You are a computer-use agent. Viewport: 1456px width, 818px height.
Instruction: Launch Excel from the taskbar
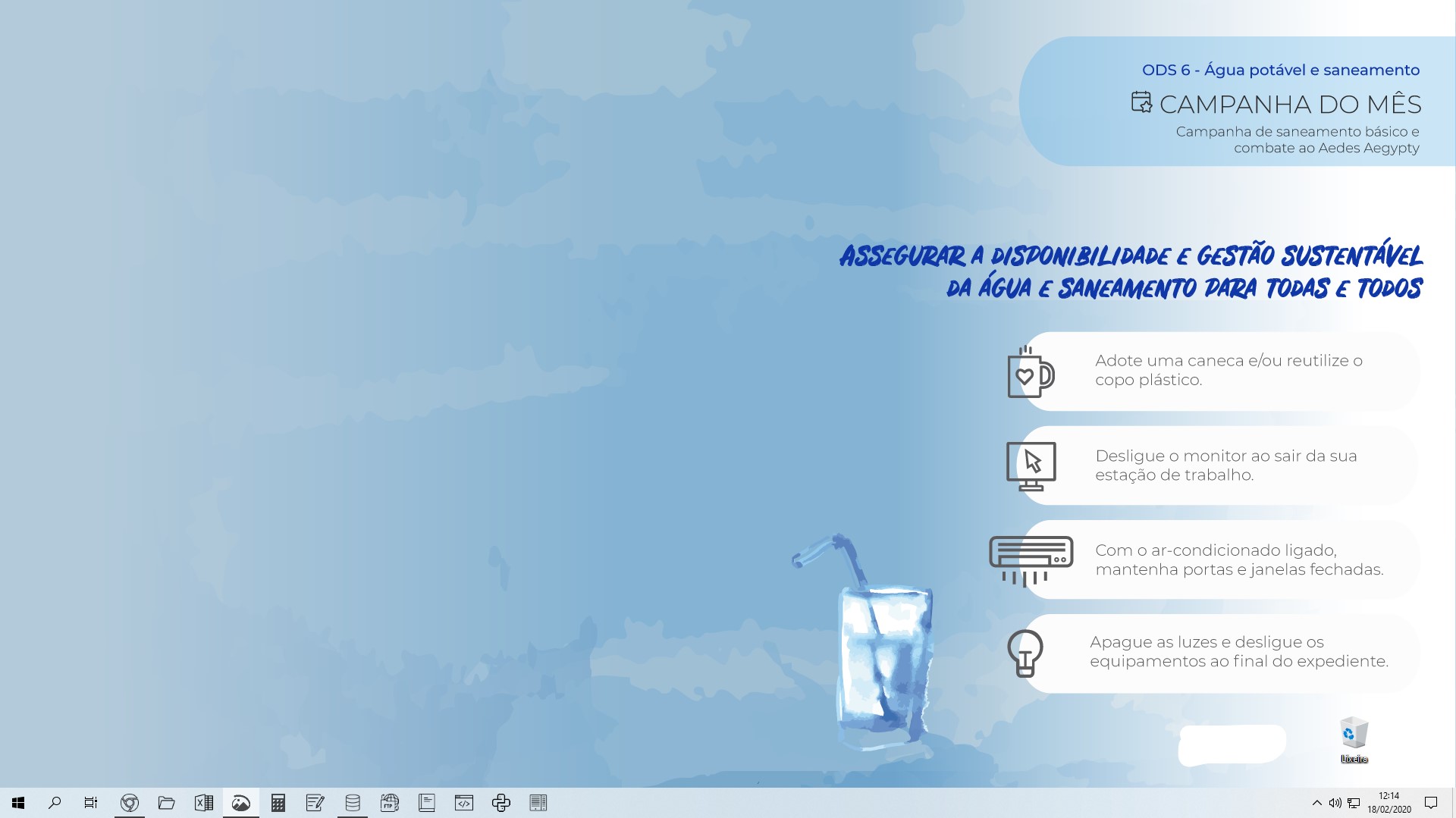click(204, 803)
